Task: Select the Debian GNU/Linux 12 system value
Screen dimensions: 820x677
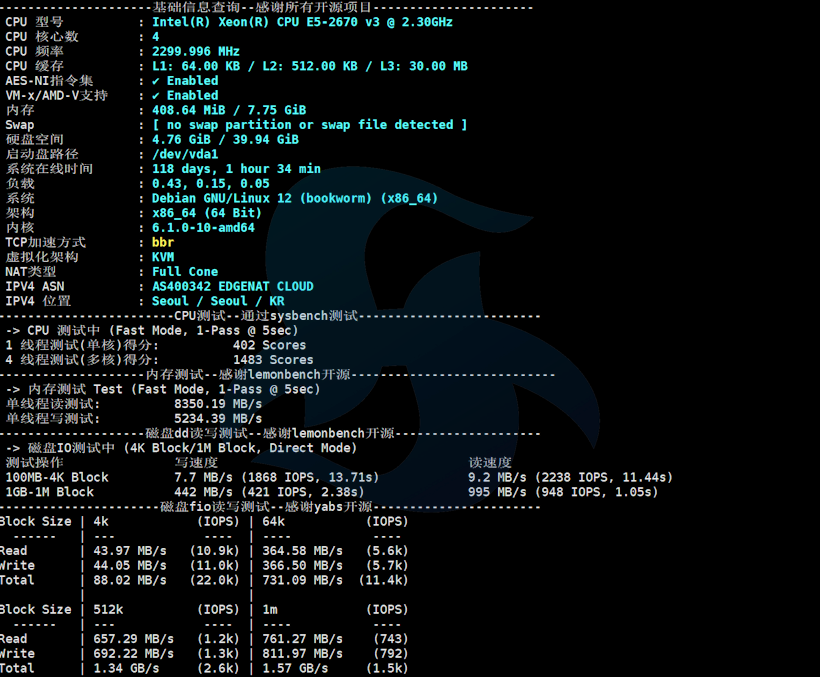Action: tap(295, 198)
